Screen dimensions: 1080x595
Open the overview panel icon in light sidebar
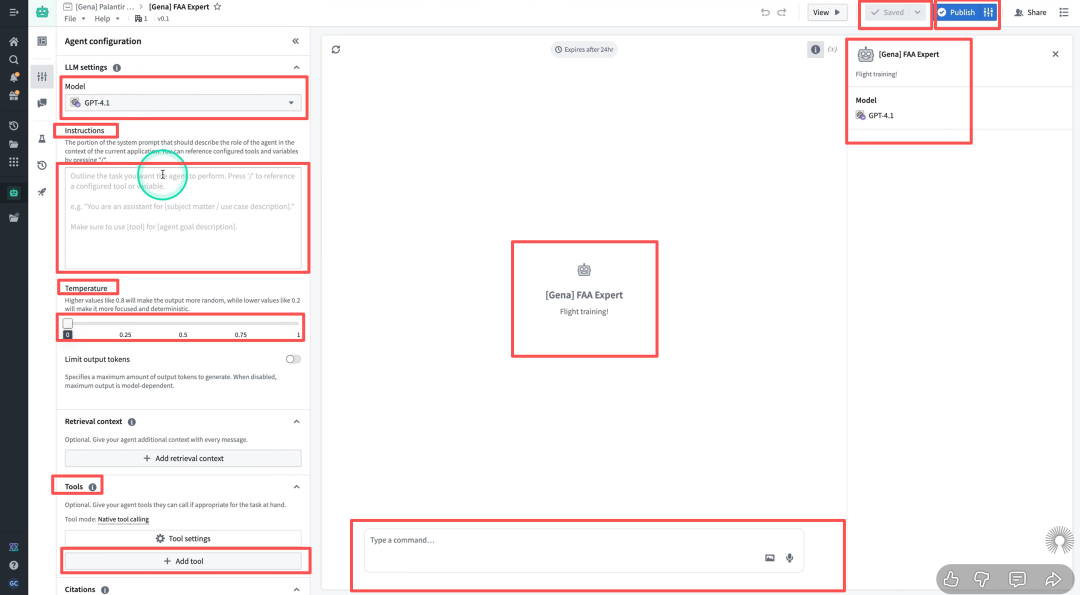point(42,41)
